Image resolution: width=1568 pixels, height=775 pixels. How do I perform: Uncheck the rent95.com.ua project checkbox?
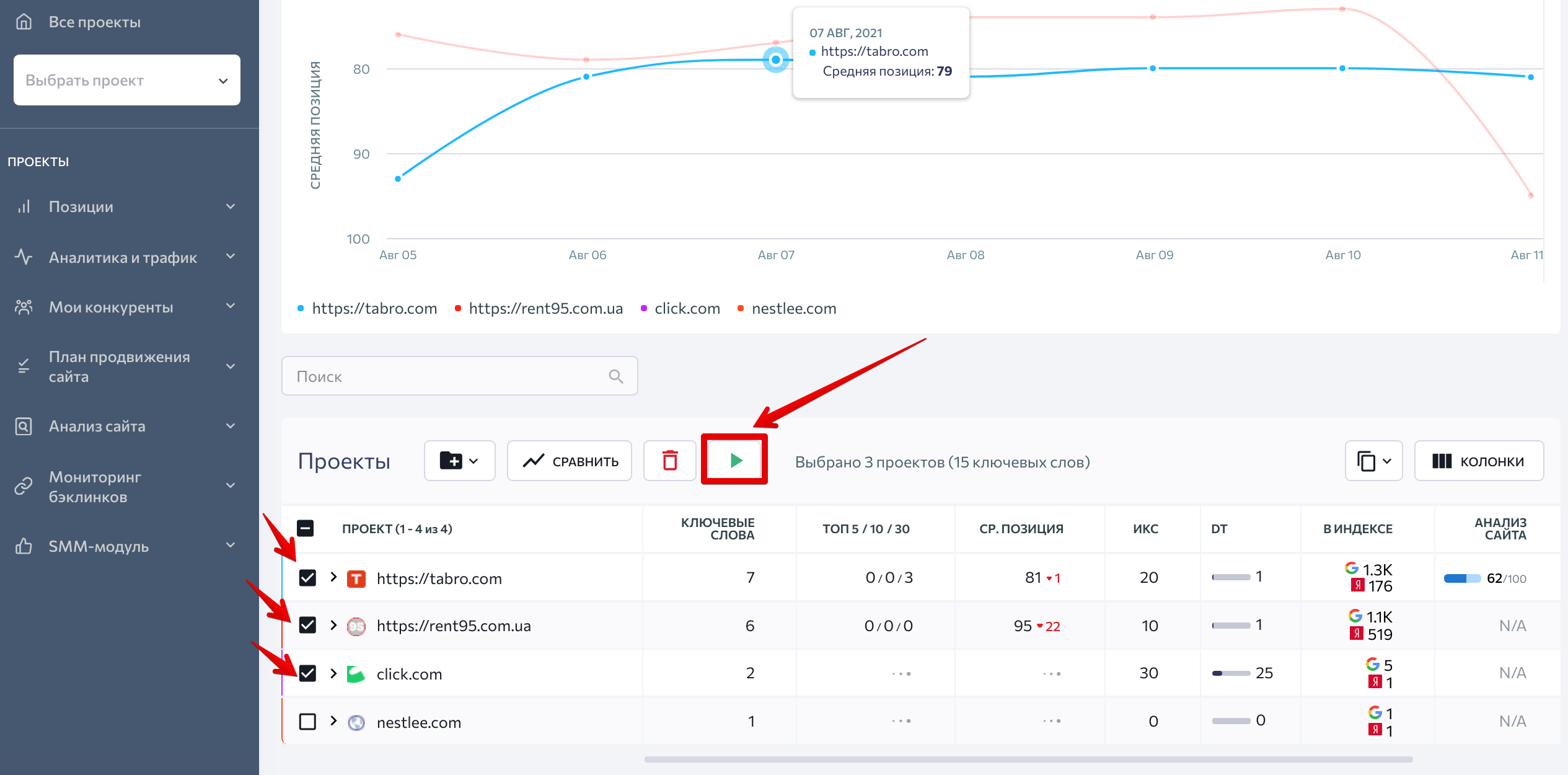307,625
